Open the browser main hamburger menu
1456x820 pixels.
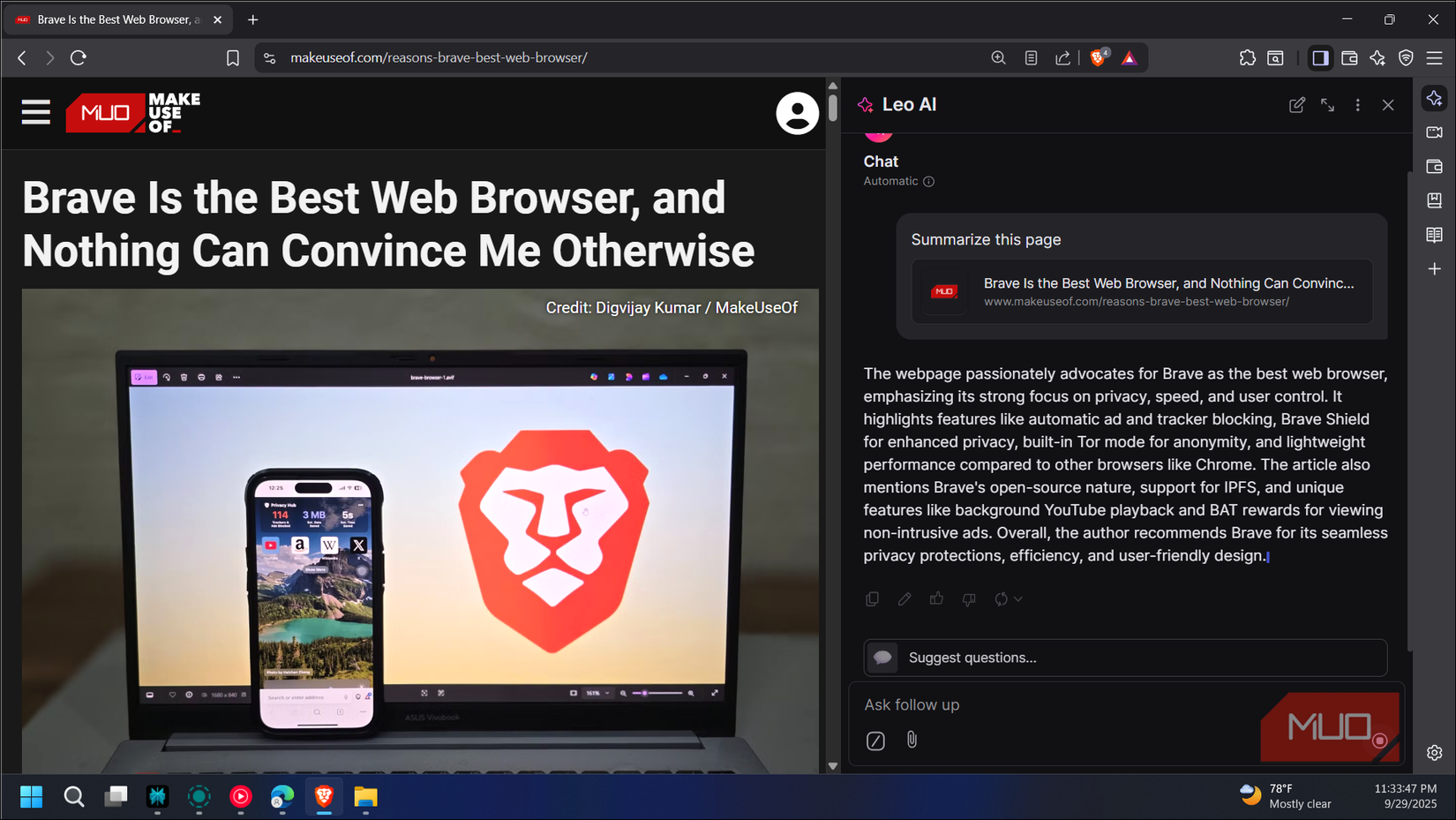coord(1435,57)
